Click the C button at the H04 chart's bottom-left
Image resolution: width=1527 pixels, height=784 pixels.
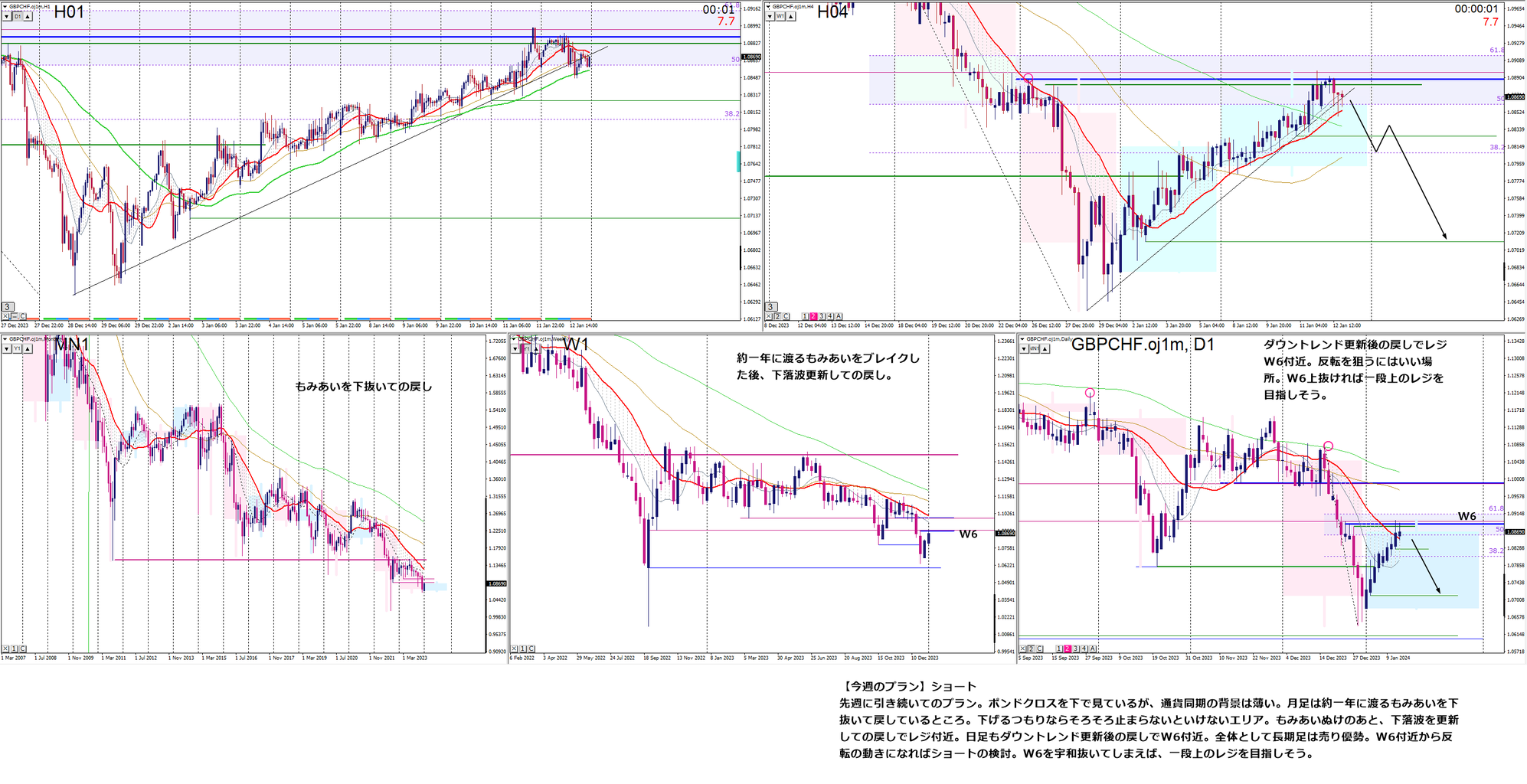click(786, 316)
